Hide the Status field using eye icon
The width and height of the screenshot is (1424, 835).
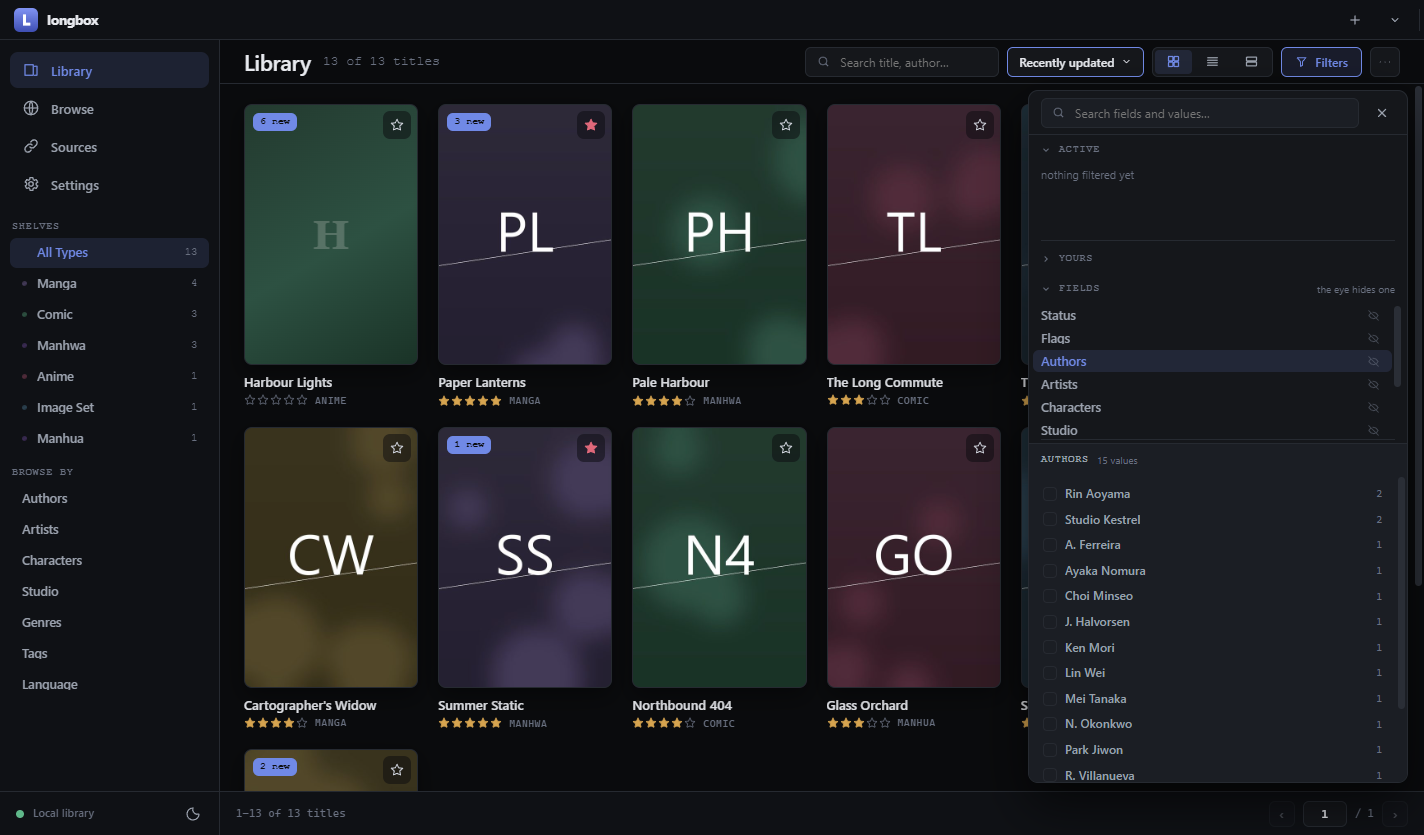tap(1373, 316)
